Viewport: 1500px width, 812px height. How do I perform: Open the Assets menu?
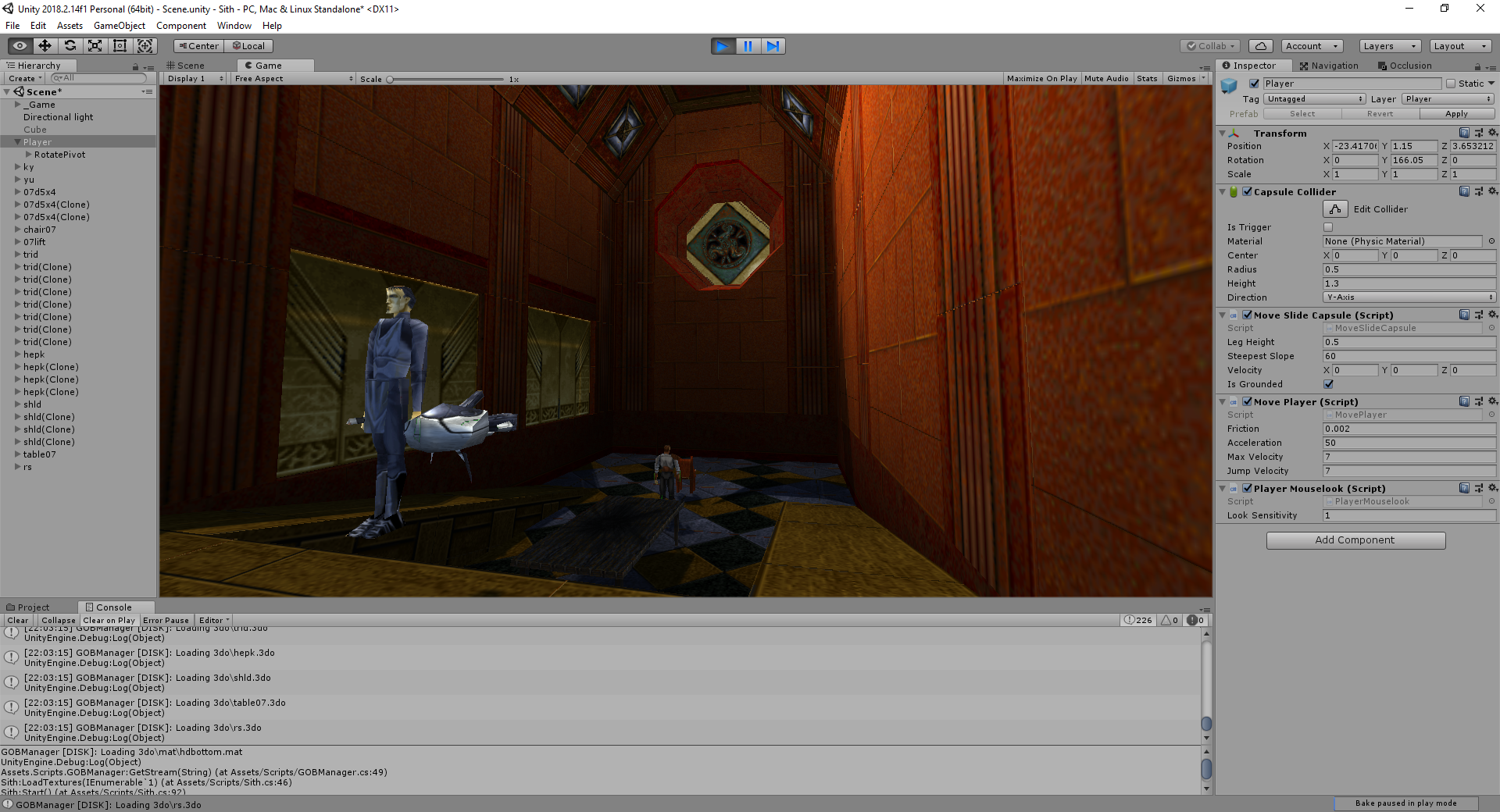[x=70, y=26]
